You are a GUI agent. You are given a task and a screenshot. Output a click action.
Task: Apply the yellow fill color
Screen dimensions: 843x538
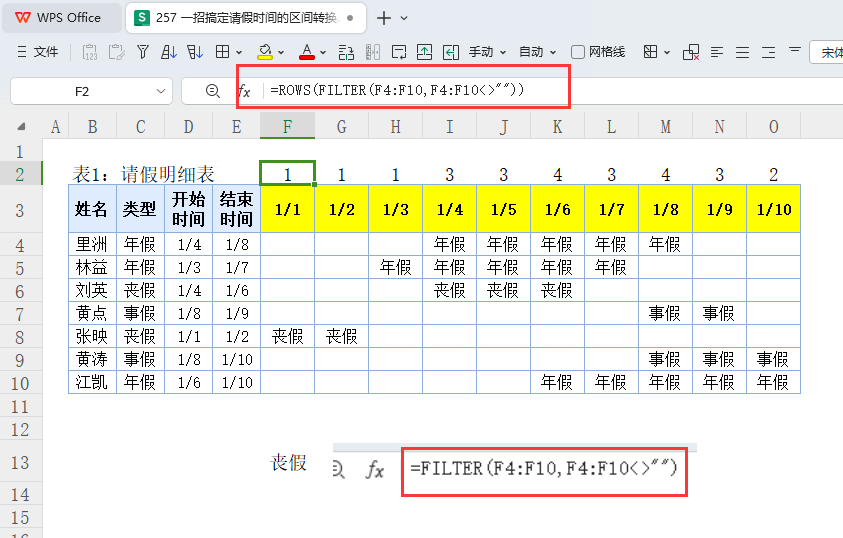pos(265,52)
